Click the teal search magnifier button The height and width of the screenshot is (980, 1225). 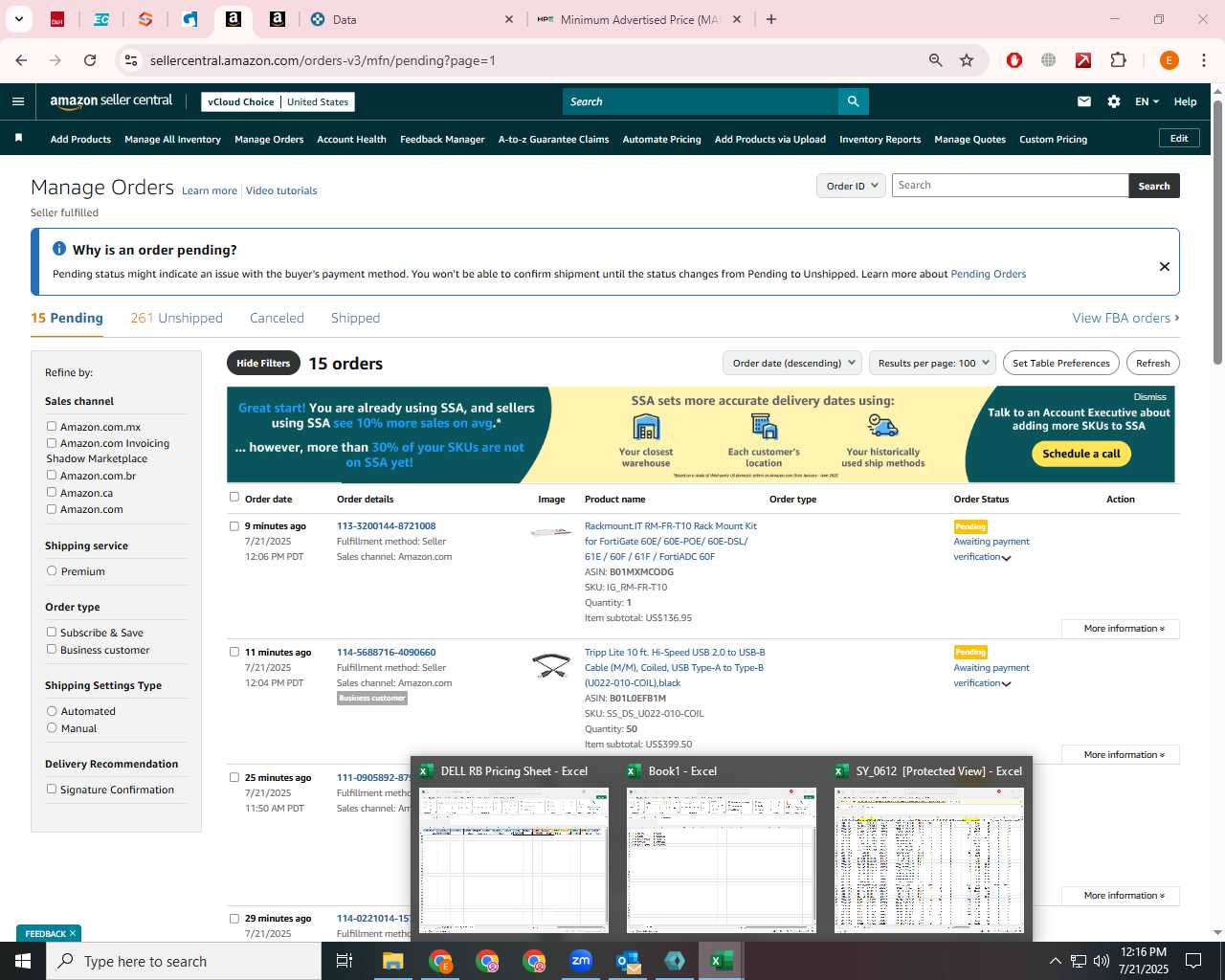point(853,101)
